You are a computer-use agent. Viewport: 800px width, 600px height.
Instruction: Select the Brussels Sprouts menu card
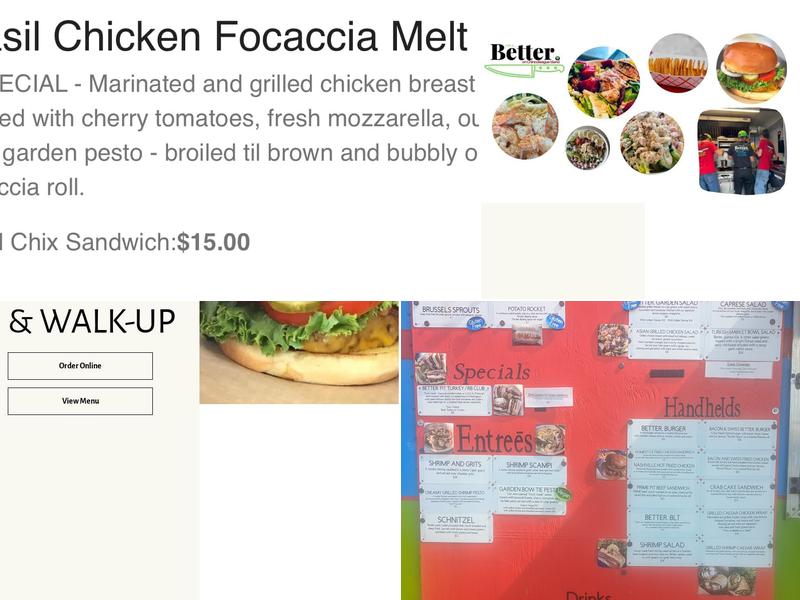pos(450,314)
